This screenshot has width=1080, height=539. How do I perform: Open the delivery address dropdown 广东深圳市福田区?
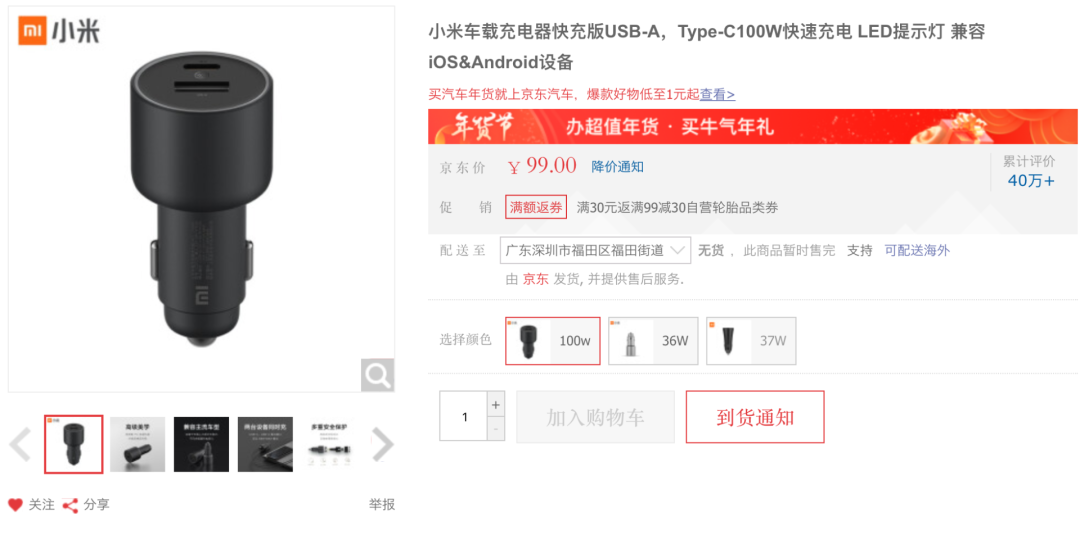click(x=595, y=251)
